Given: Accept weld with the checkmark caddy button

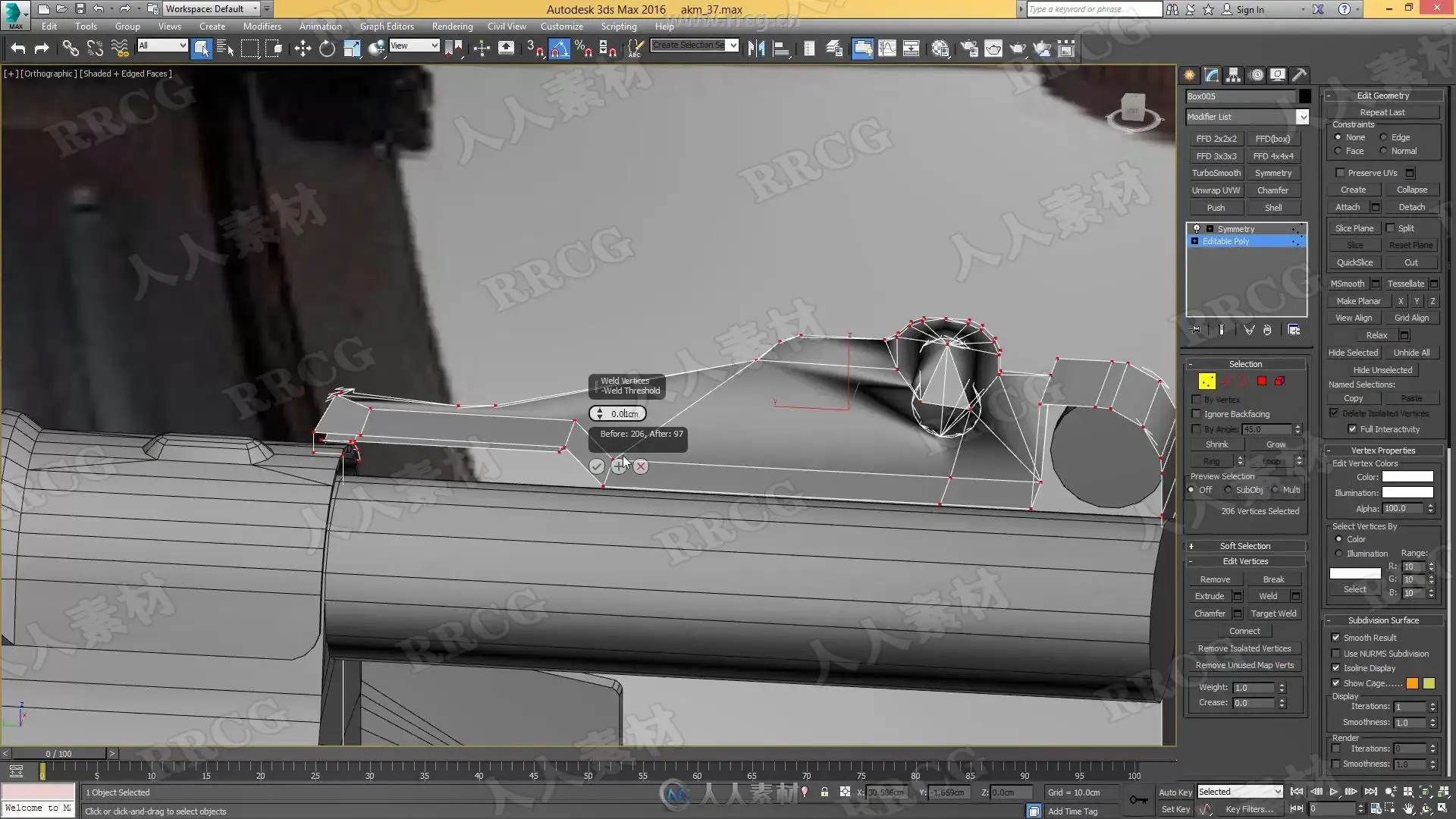Looking at the screenshot, I should click(x=597, y=466).
